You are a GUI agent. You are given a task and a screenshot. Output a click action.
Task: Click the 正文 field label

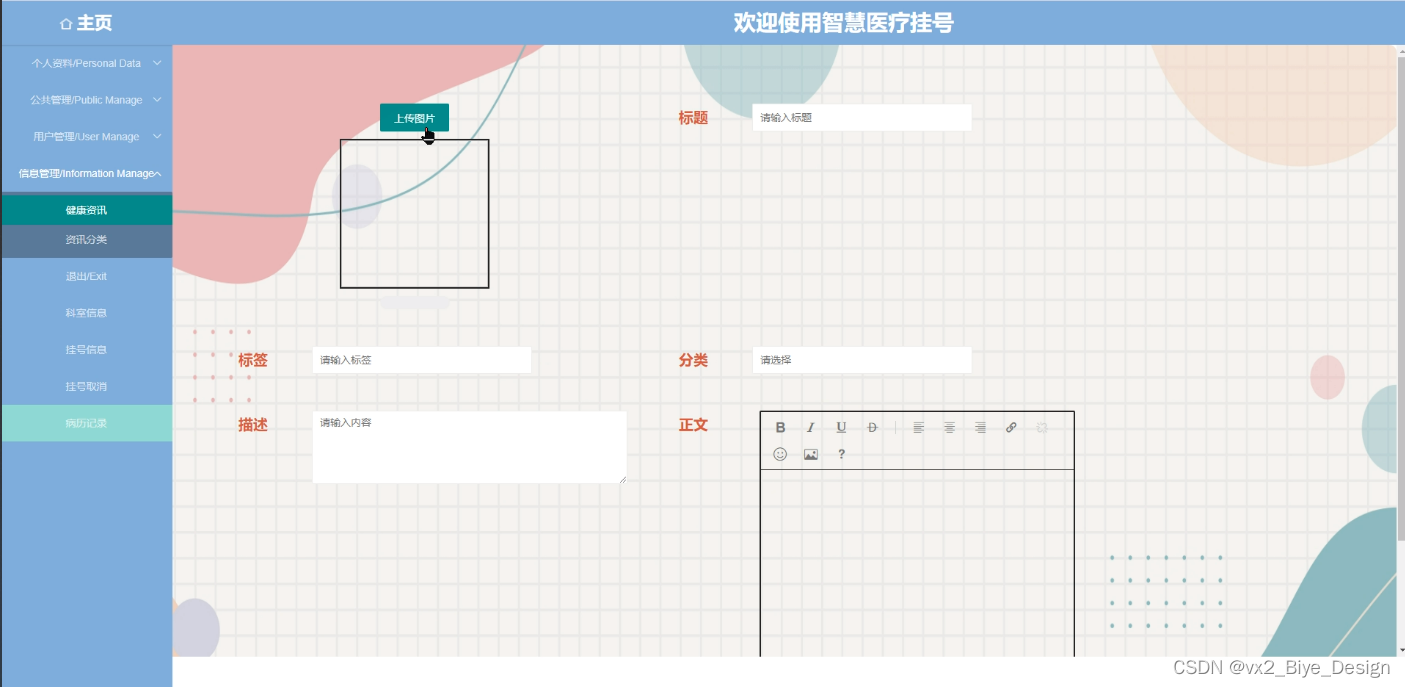pos(693,425)
